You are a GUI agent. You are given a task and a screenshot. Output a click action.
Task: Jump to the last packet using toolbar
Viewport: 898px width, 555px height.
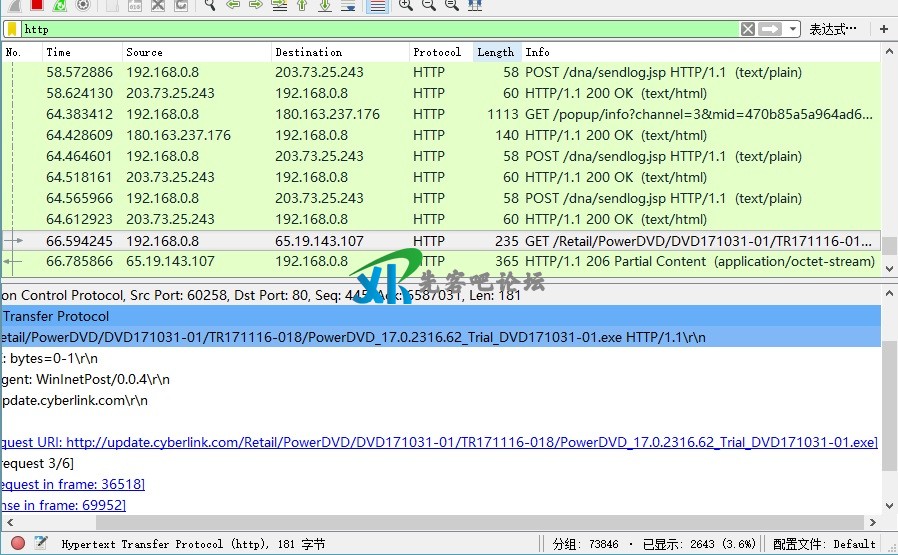click(x=325, y=5)
